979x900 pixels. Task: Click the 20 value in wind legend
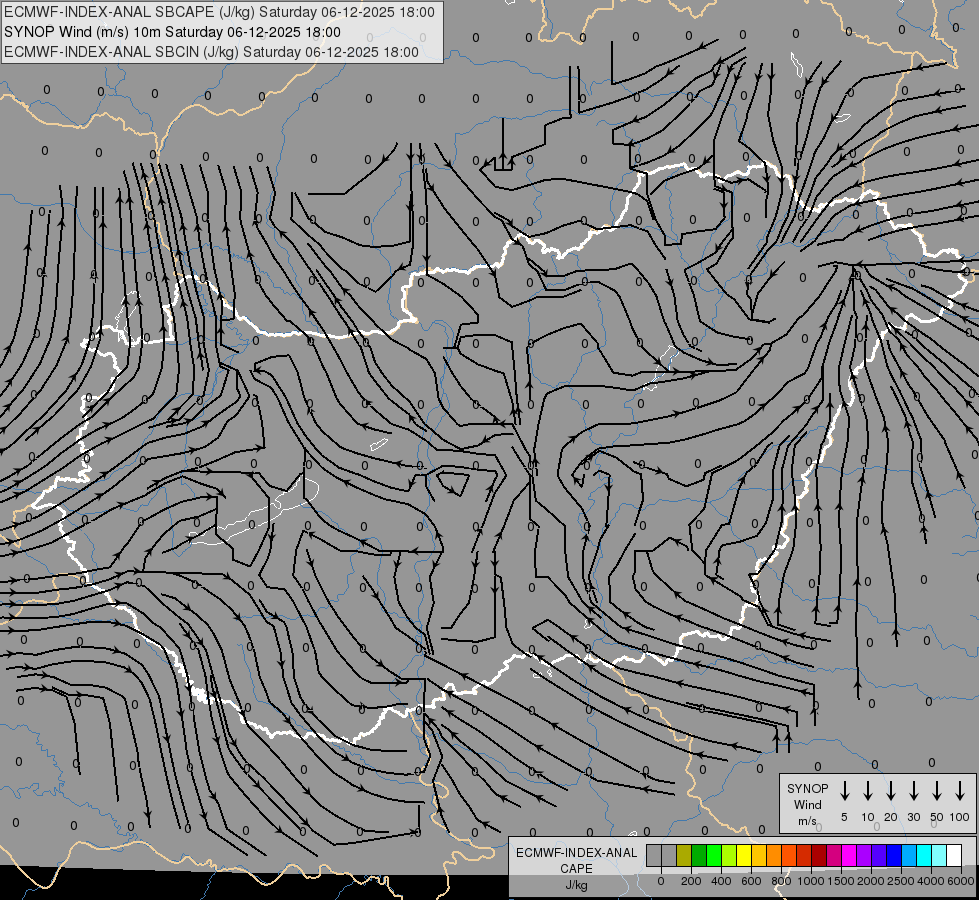point(891,817)
